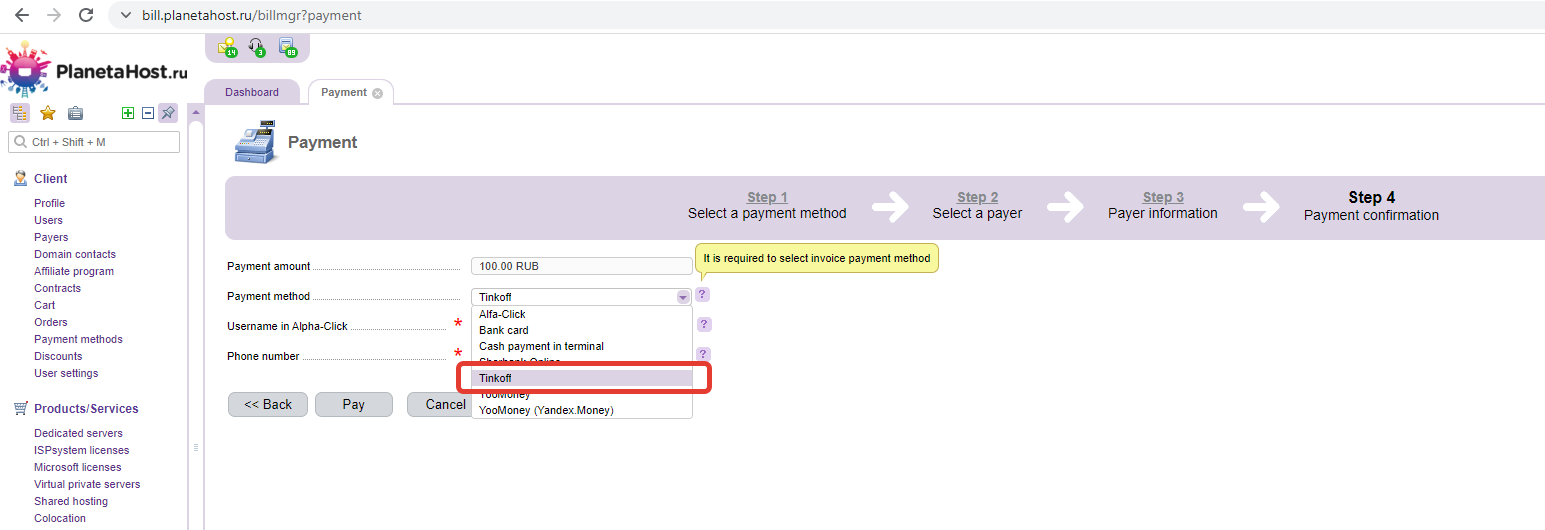Select YooMoney (Yandex.Money) payment option
This screenshot has height=530, width=1545.
click(x=546, y=410)
